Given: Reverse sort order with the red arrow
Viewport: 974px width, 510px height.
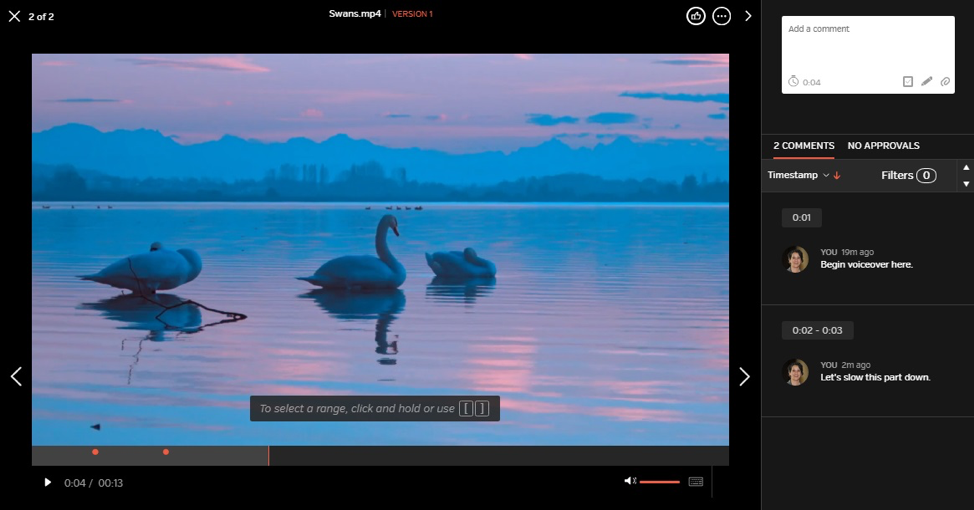Looking at the screenshot, I should (x=837, y=176).
